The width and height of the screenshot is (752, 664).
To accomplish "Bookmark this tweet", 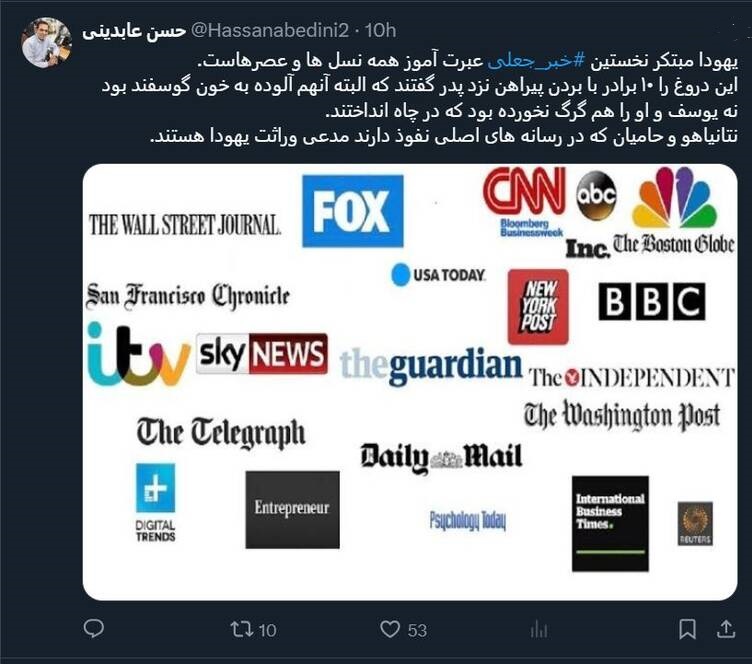I will 687,629.
